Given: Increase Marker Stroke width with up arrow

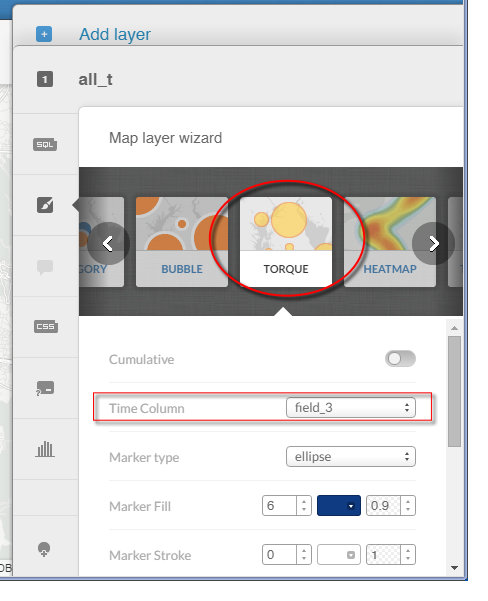Looking at the screenshot, I should 304,550.
